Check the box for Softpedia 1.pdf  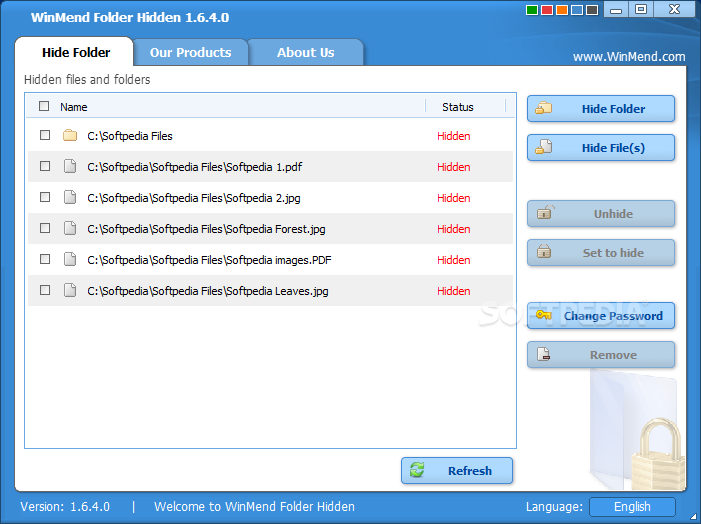pos(45,166)
